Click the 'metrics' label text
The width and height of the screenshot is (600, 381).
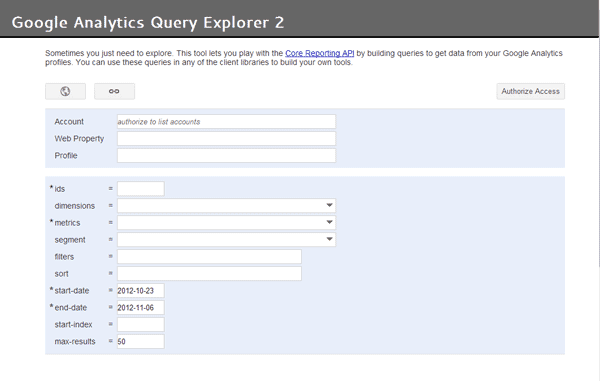pyautogui.click(x=67, y=223)
